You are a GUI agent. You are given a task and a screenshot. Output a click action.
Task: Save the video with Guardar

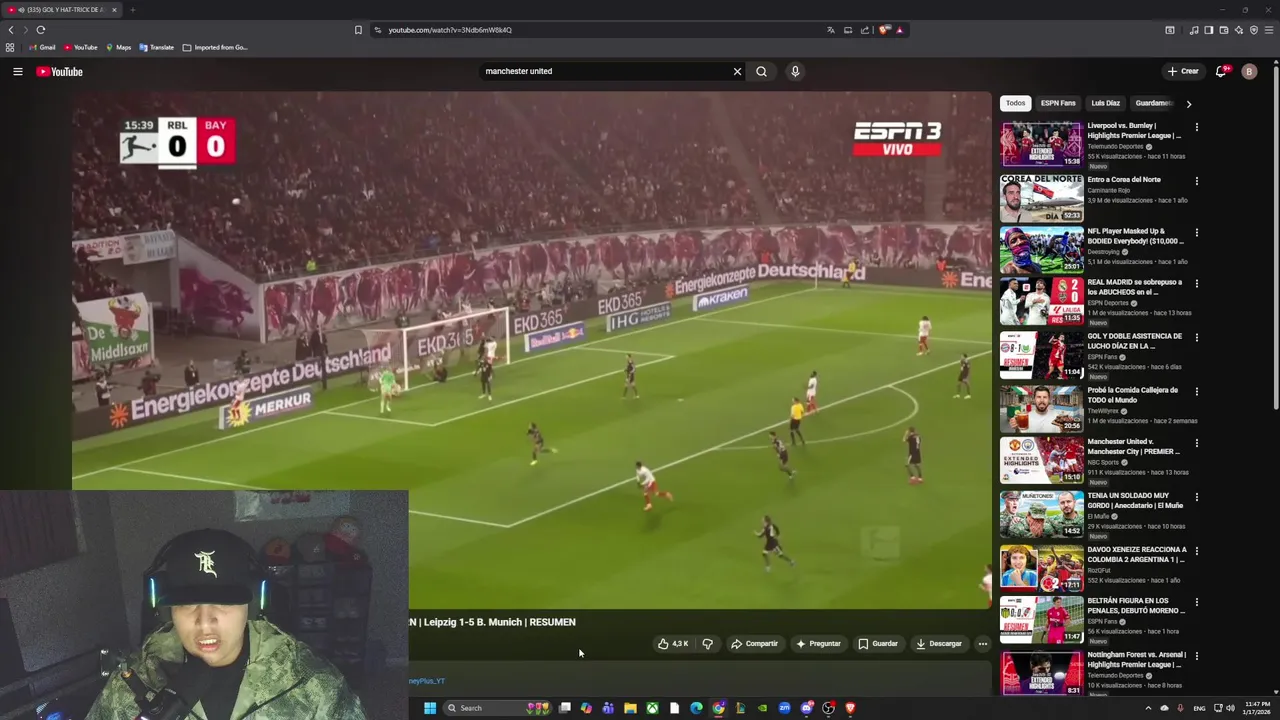tap(878, 644)
